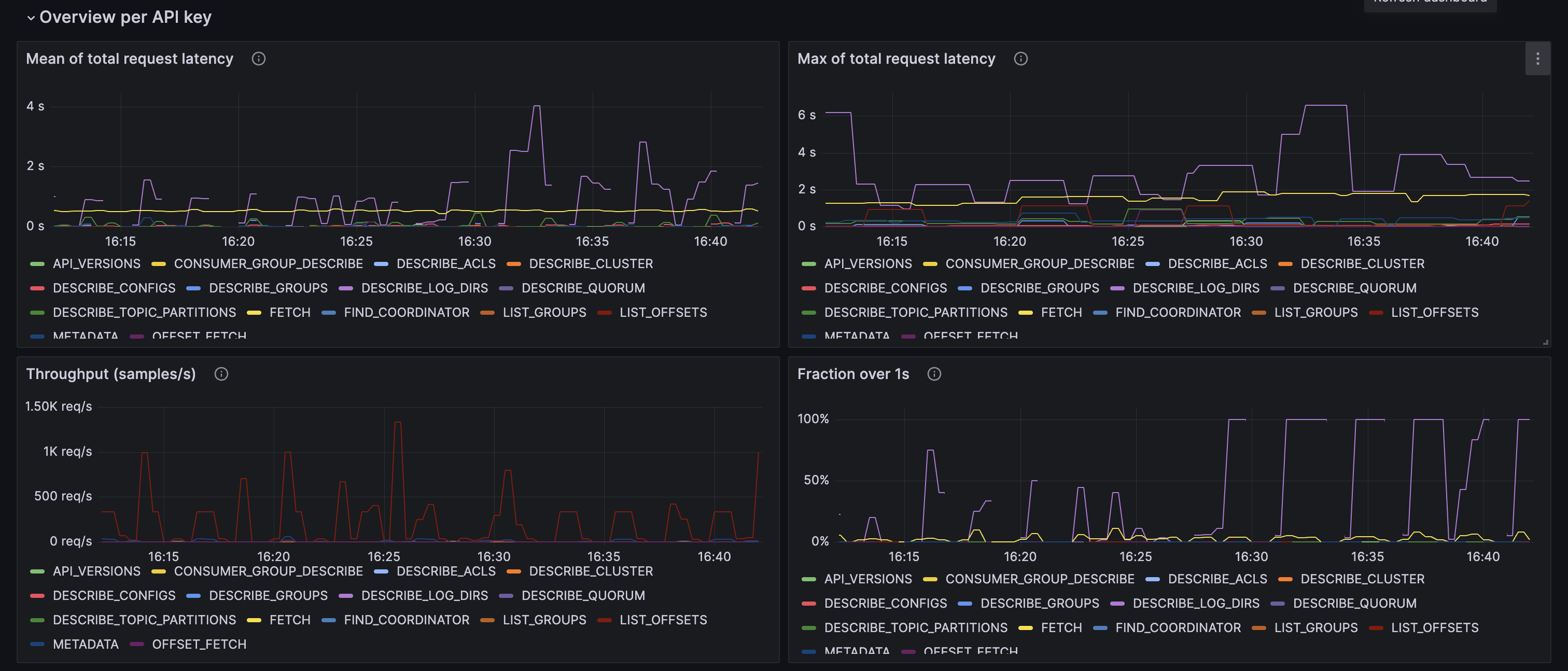Toggle DESCRIBE_LOG_DIRS label in Fraction over 1s legend
This screenshot has width=1568, height=671.
1196,604
